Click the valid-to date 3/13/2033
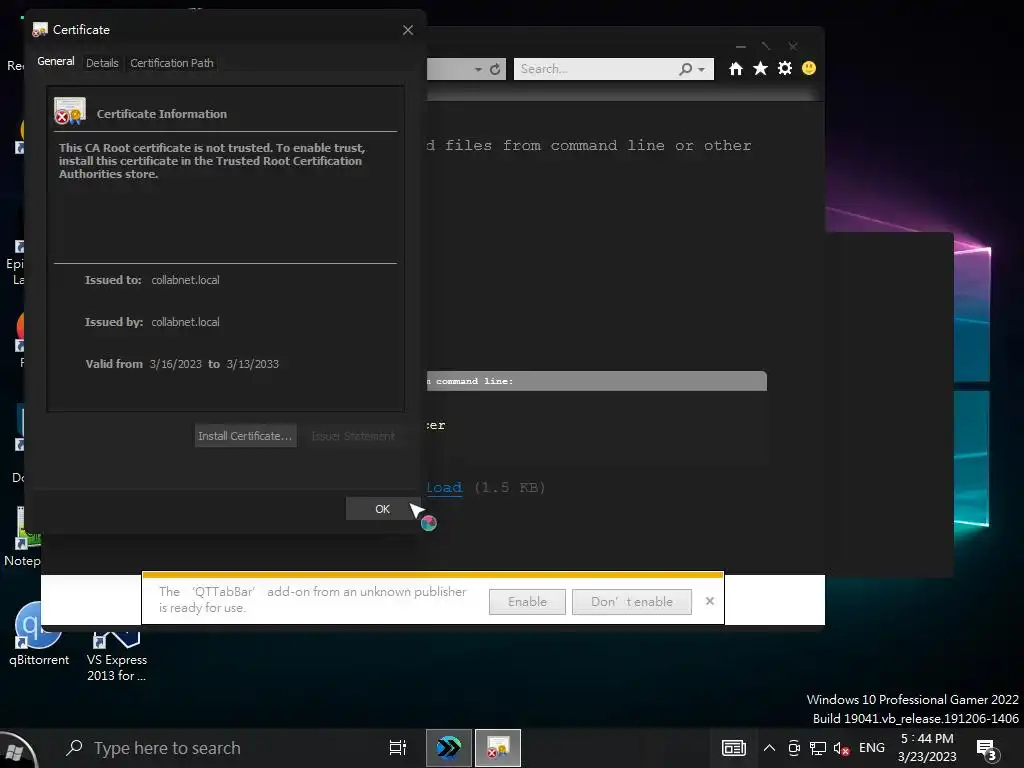This screenshot has height=768, width=1024. pos(253,364)
